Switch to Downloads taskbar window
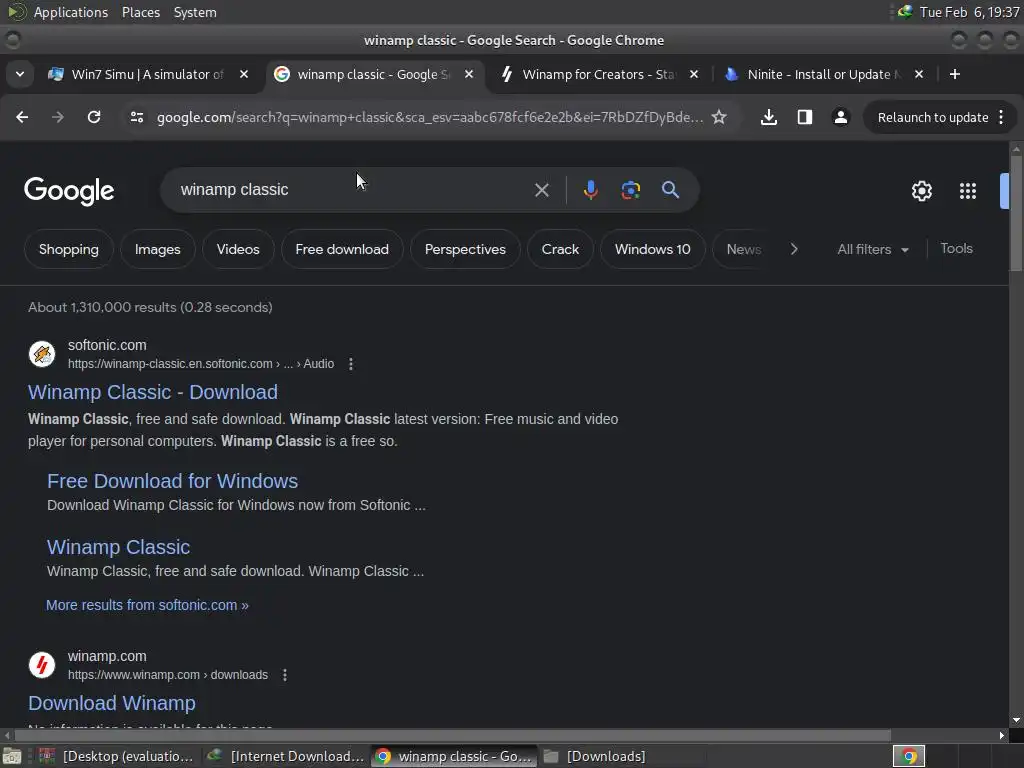This screenshot has width=1024, height=768. [x=622, y=756]
